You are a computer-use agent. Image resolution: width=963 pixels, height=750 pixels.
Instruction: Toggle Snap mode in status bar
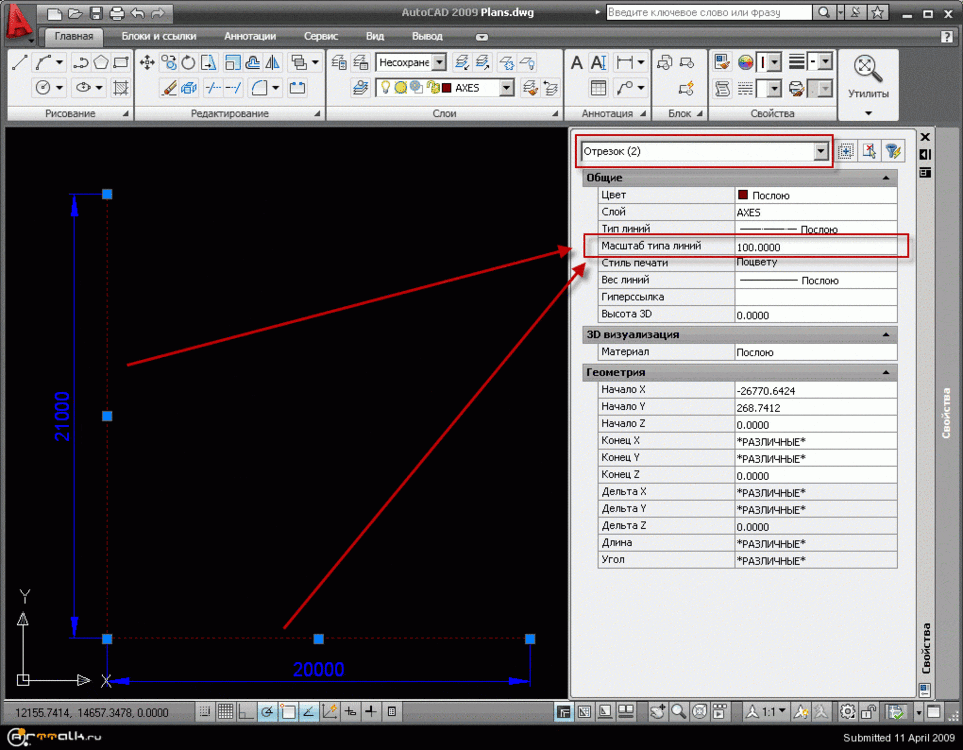point(205,712)
